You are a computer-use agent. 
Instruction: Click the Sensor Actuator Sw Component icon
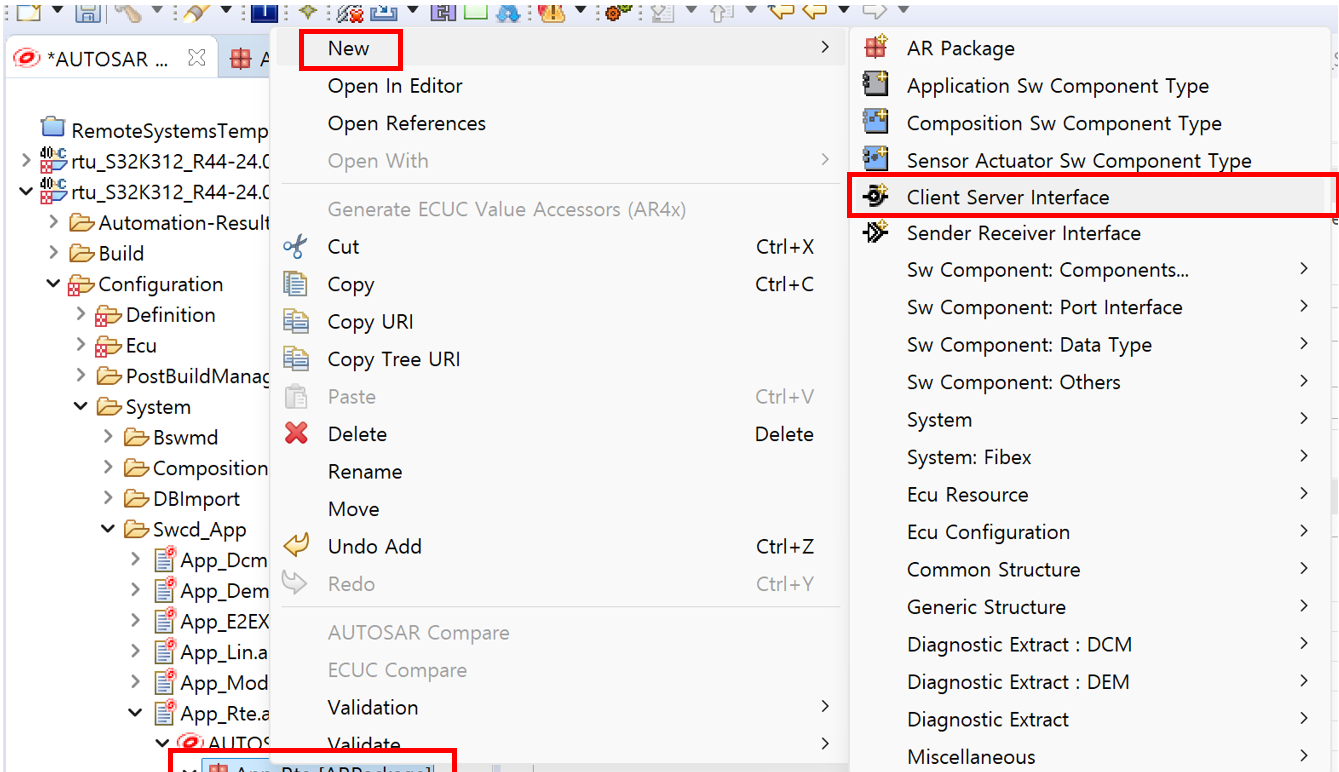tap(876, 159)
